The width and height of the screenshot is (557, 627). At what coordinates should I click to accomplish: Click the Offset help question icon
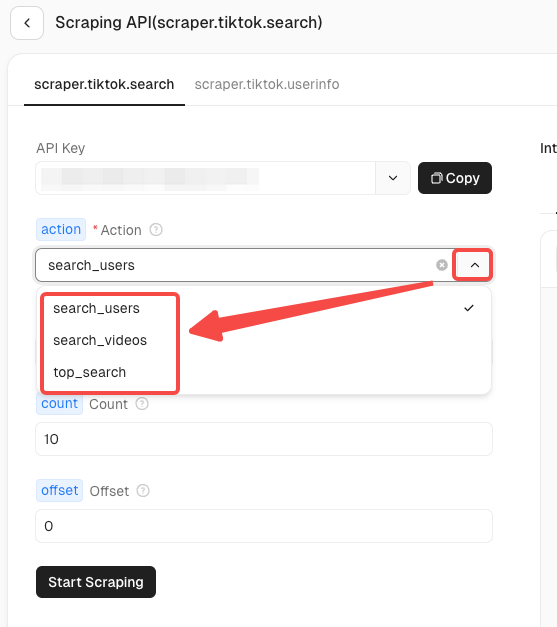[x=143, y=491]
